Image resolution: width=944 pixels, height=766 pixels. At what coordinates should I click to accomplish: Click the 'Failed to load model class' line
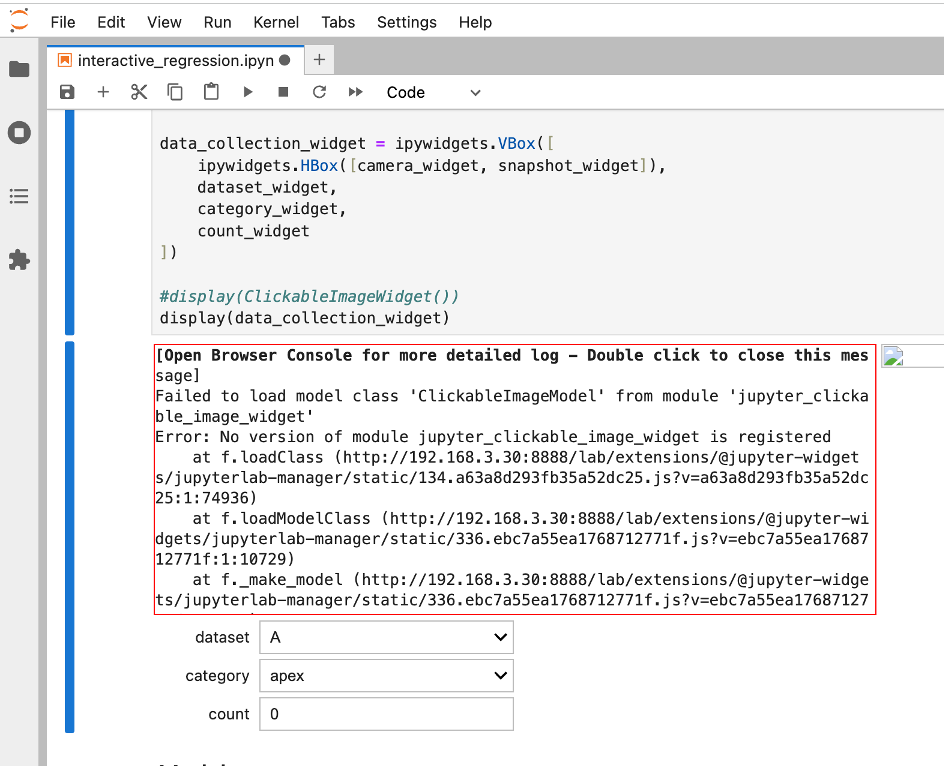coord(512,406)
